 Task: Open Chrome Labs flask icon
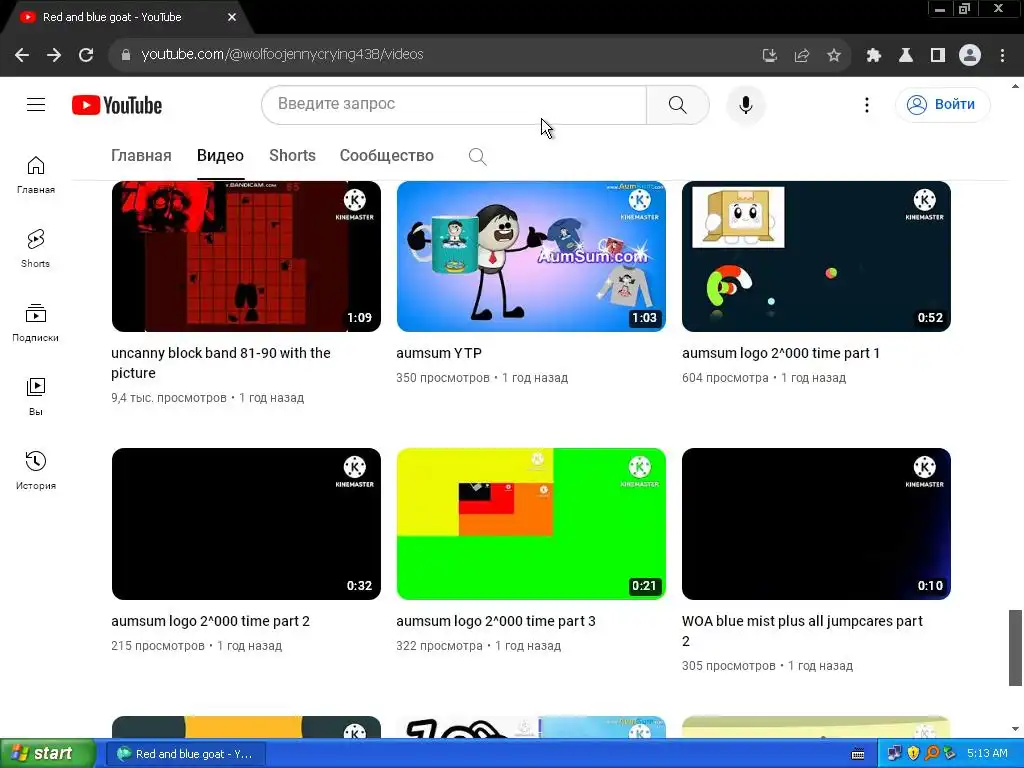click(x=906, y=55)
